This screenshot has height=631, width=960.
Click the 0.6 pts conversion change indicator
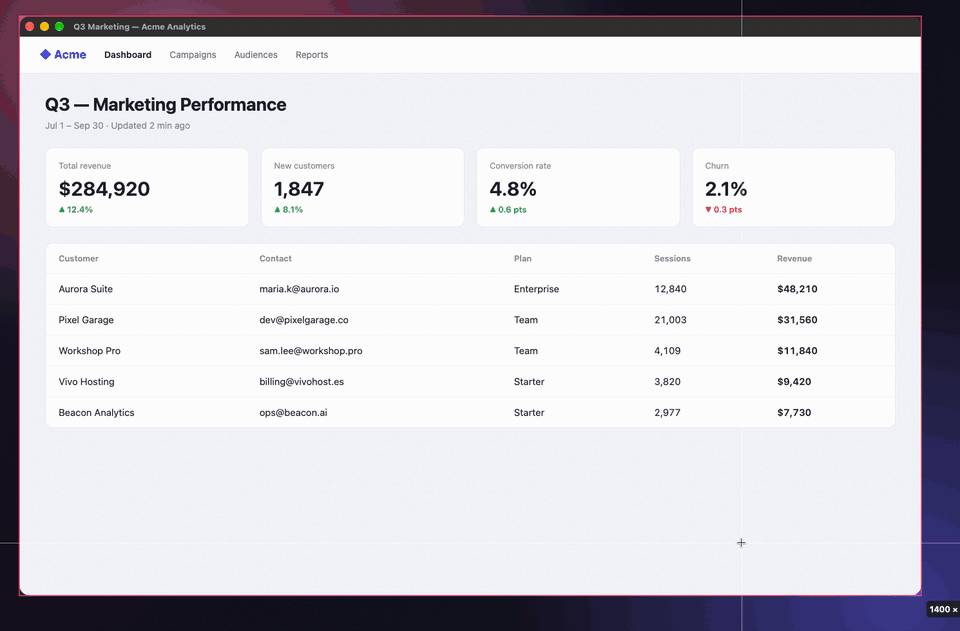[x=508, y=209]
